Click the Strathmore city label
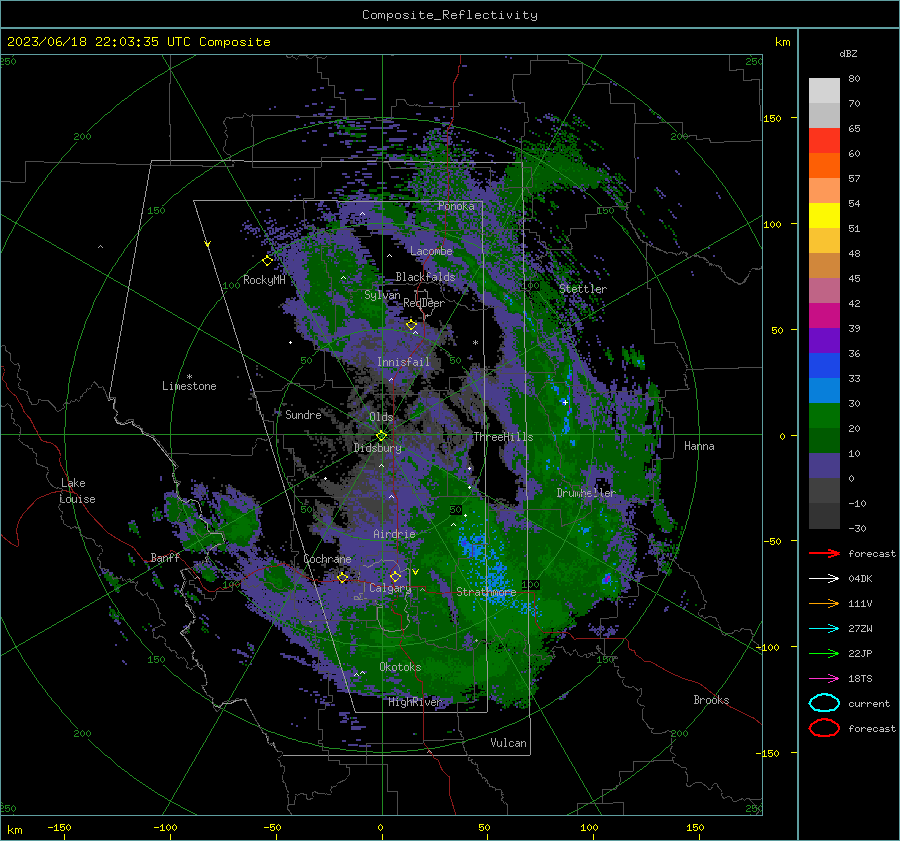Image resolution: width=900 pixels, height=841 pixels. coord(486,591)
